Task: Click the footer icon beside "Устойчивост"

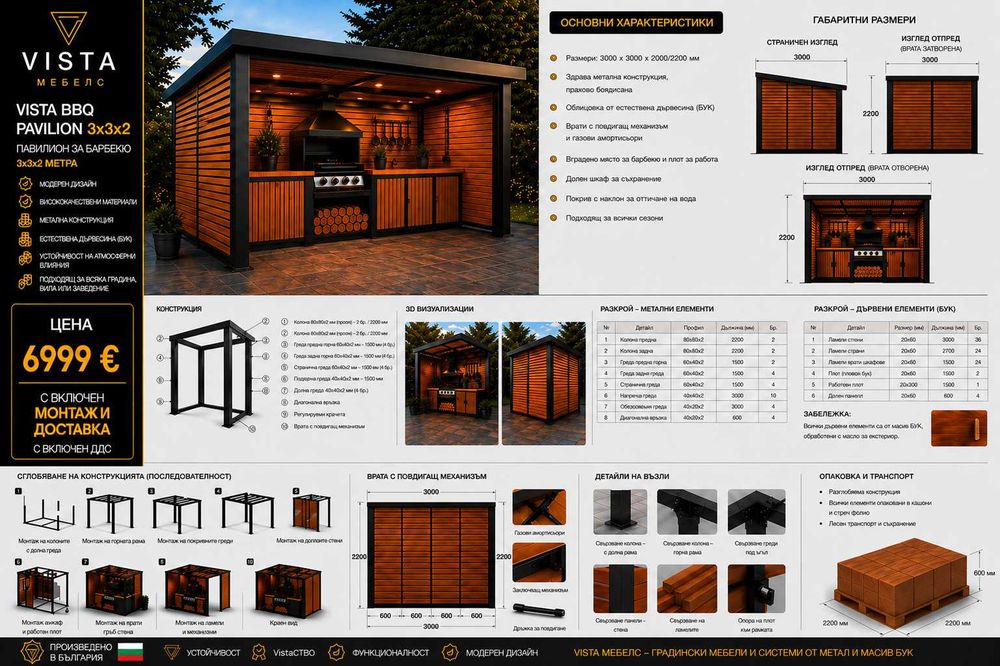Action: pos(172,652)
